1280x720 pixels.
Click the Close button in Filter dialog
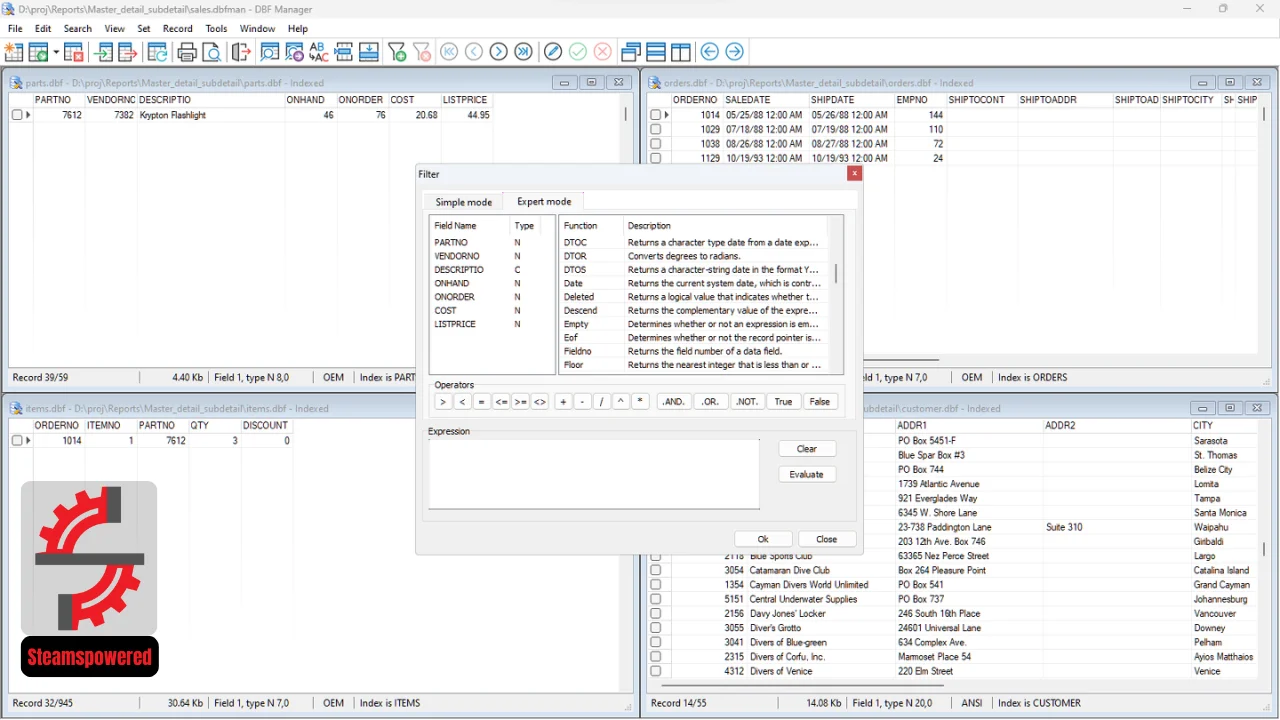[x=826, y=539]
